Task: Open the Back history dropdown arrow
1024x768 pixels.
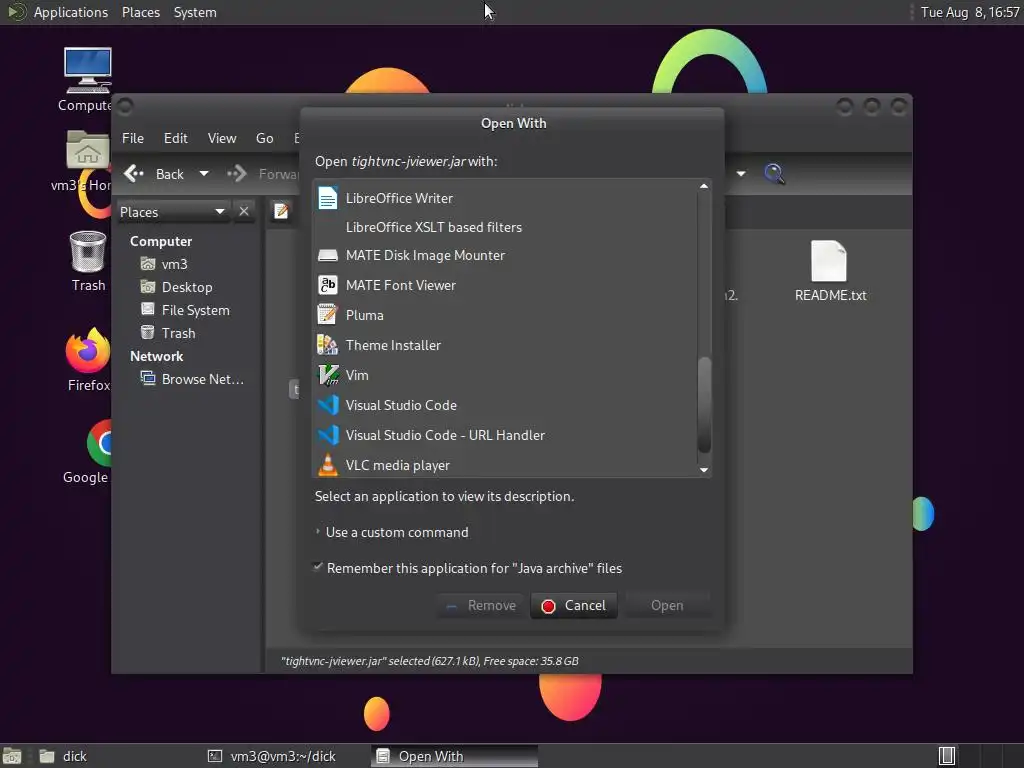Action: 204,174
